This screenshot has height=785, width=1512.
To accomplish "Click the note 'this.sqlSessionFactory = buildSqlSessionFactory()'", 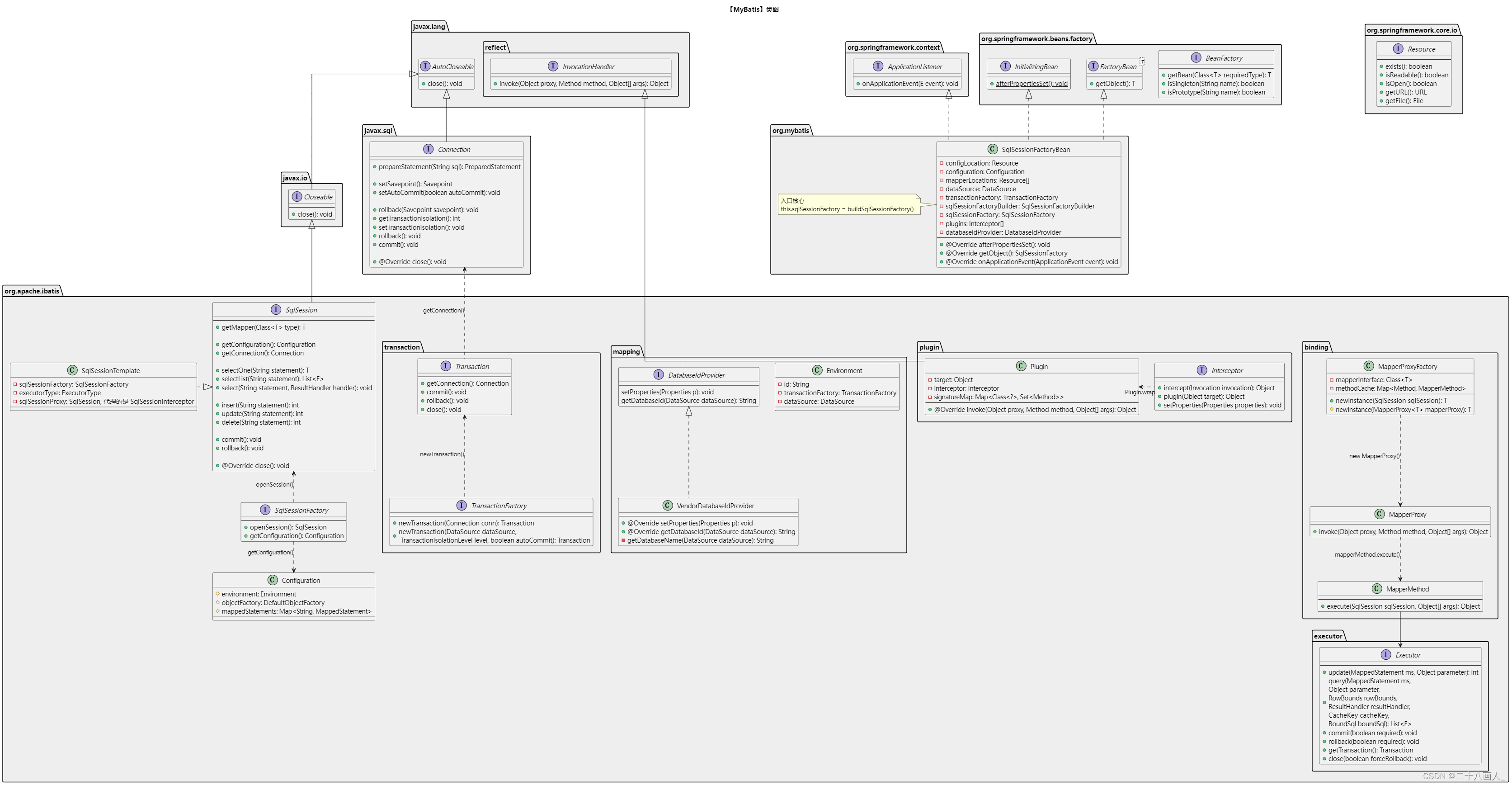I will (x=847, y=209).
